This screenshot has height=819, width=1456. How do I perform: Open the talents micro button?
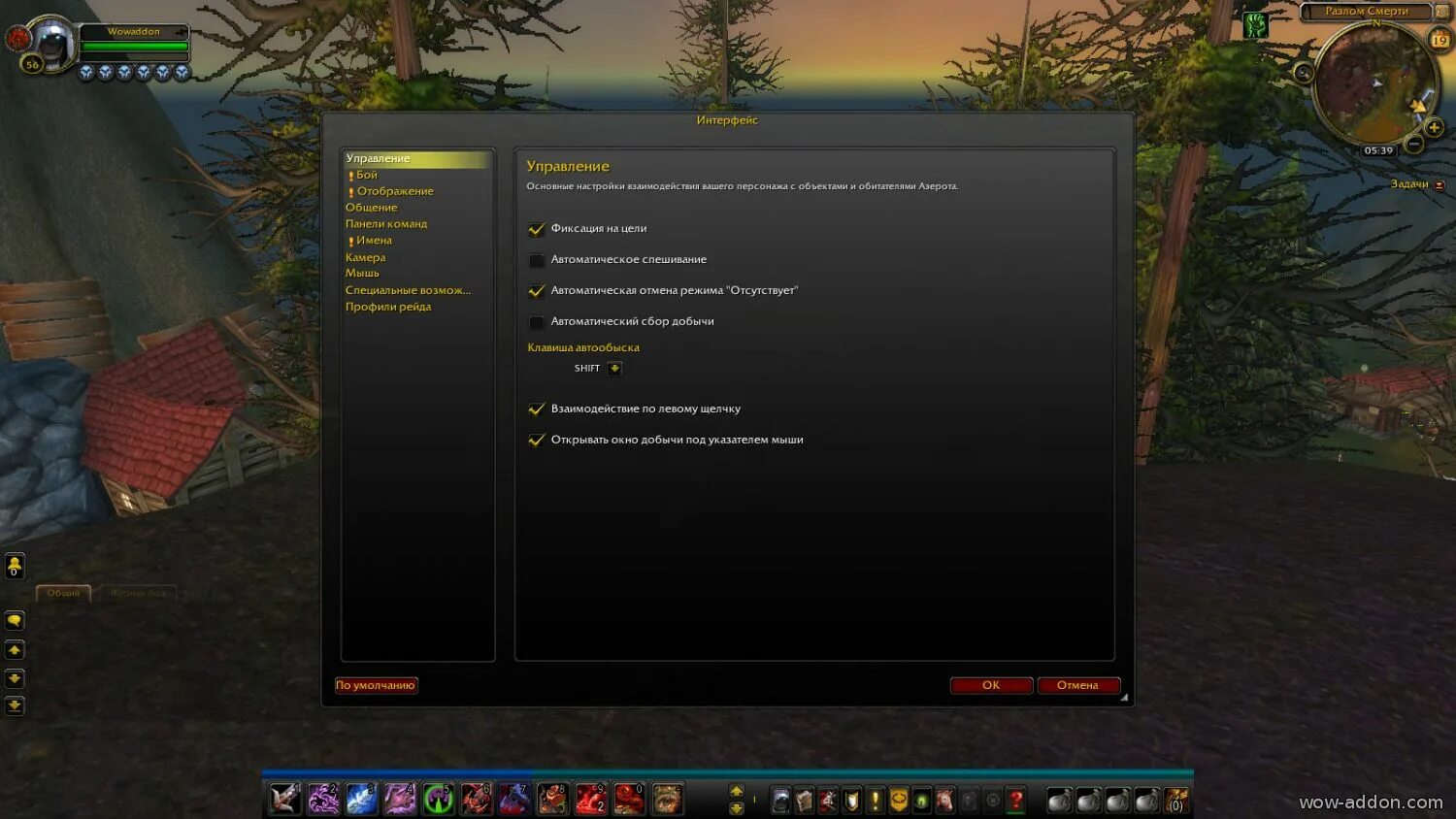coord(827,801)
